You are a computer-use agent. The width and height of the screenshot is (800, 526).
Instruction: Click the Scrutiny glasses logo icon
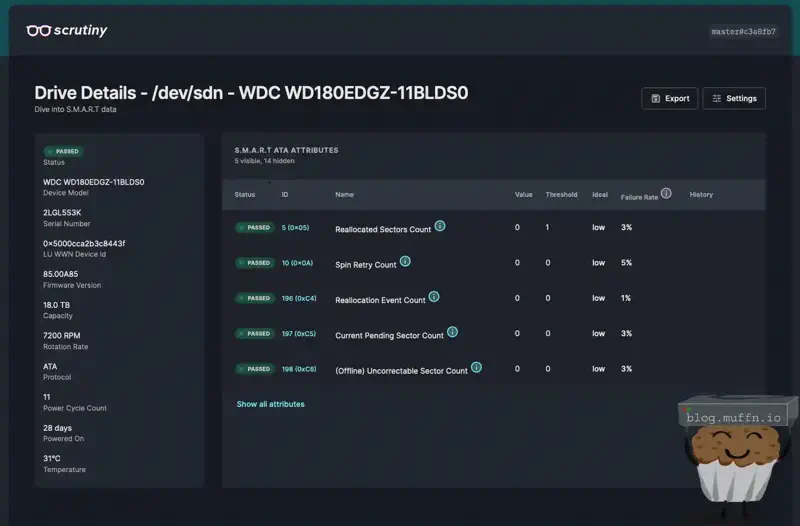tap(39, 31)
